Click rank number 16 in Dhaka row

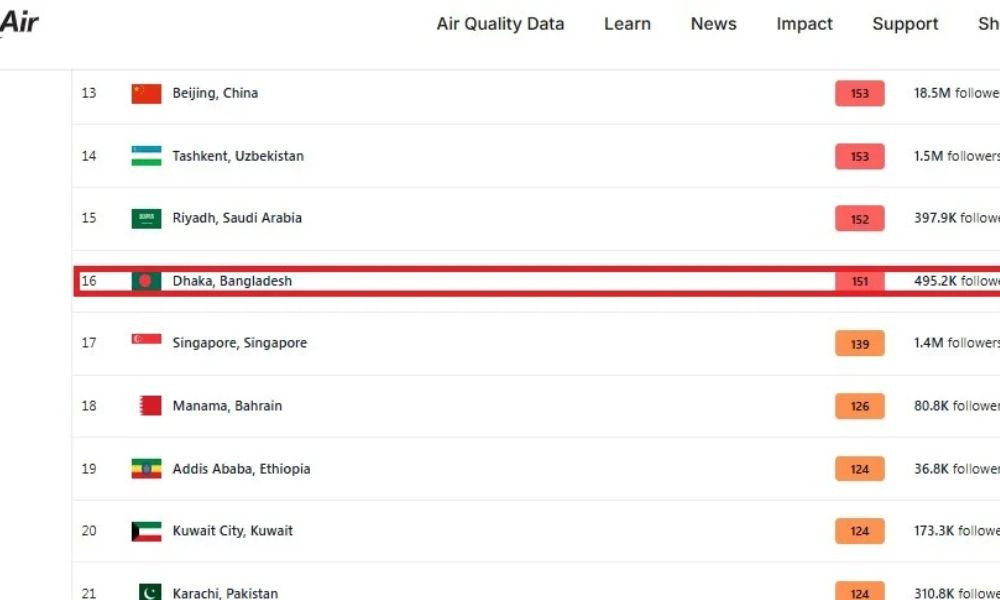(89, 281)
